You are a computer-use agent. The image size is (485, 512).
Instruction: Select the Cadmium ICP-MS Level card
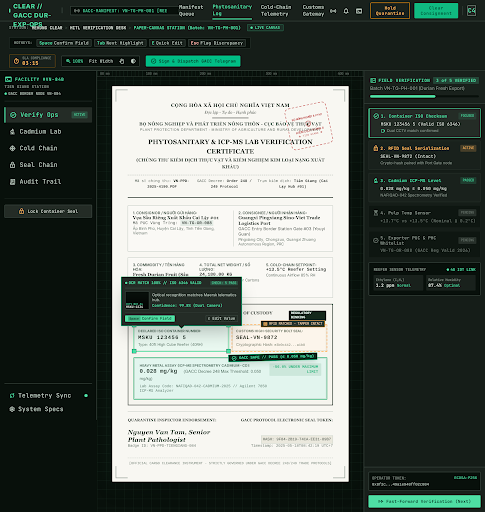pos(424,187)
